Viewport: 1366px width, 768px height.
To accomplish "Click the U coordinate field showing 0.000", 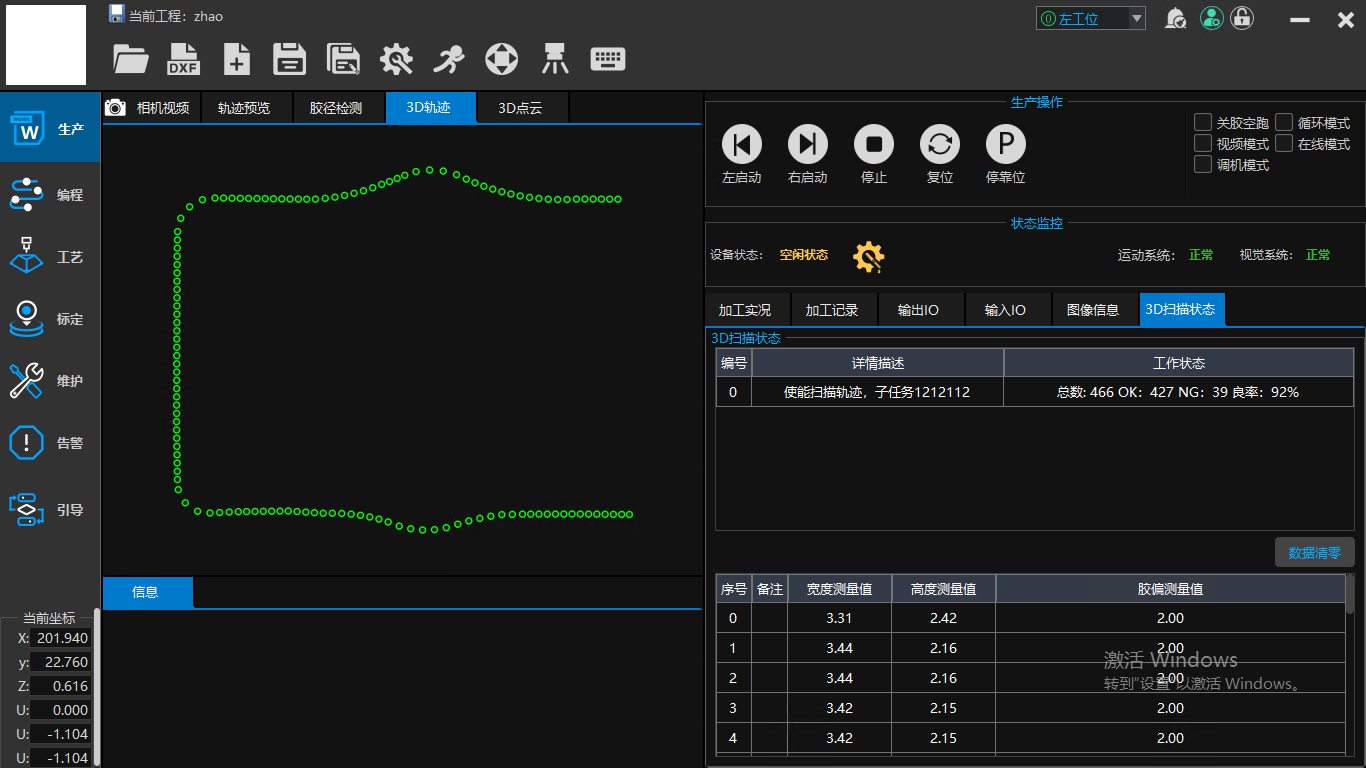I will [60, 710].
